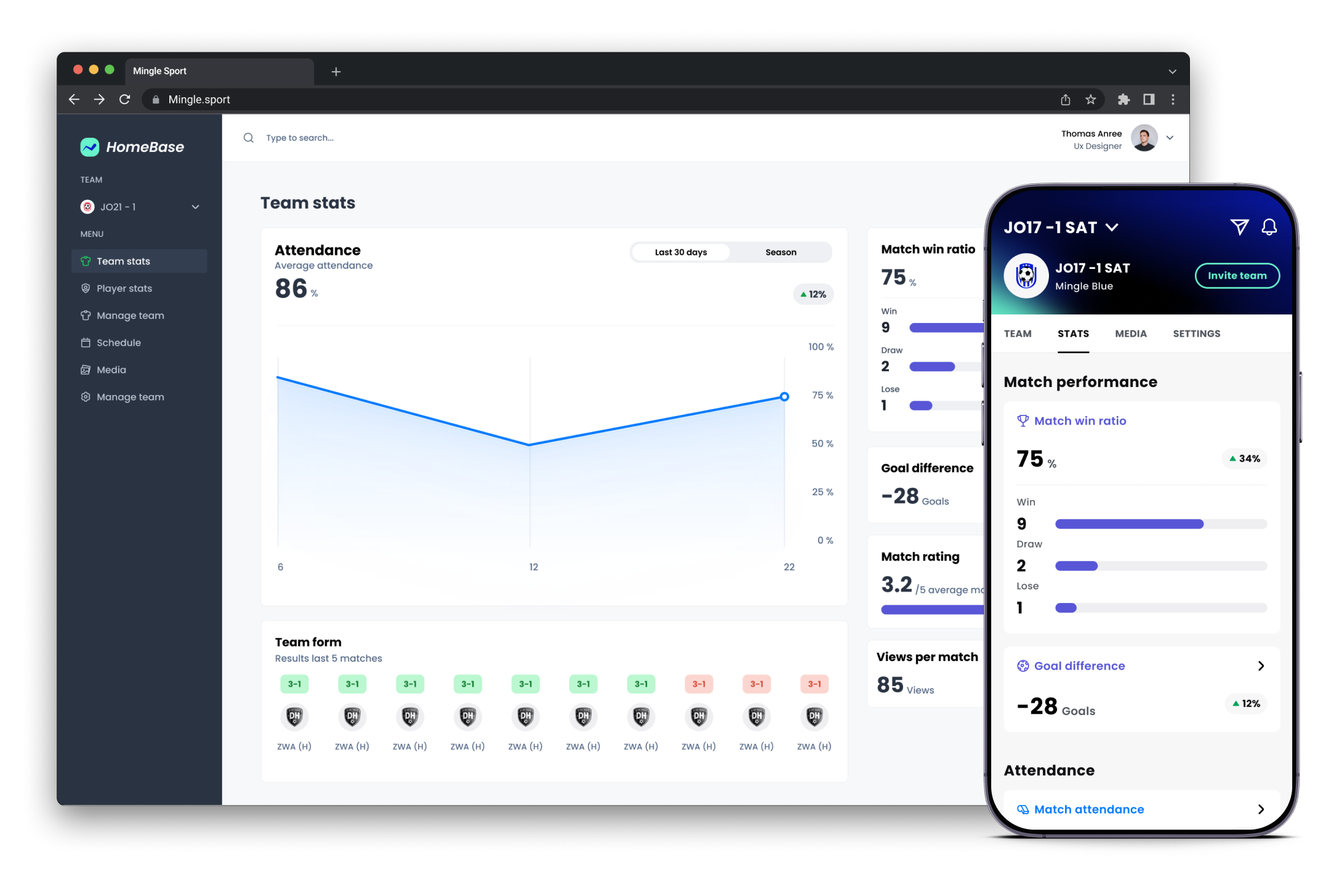Click the browser side panel icon
This screenshot has width=1334, height=896.
point(1149,100)
